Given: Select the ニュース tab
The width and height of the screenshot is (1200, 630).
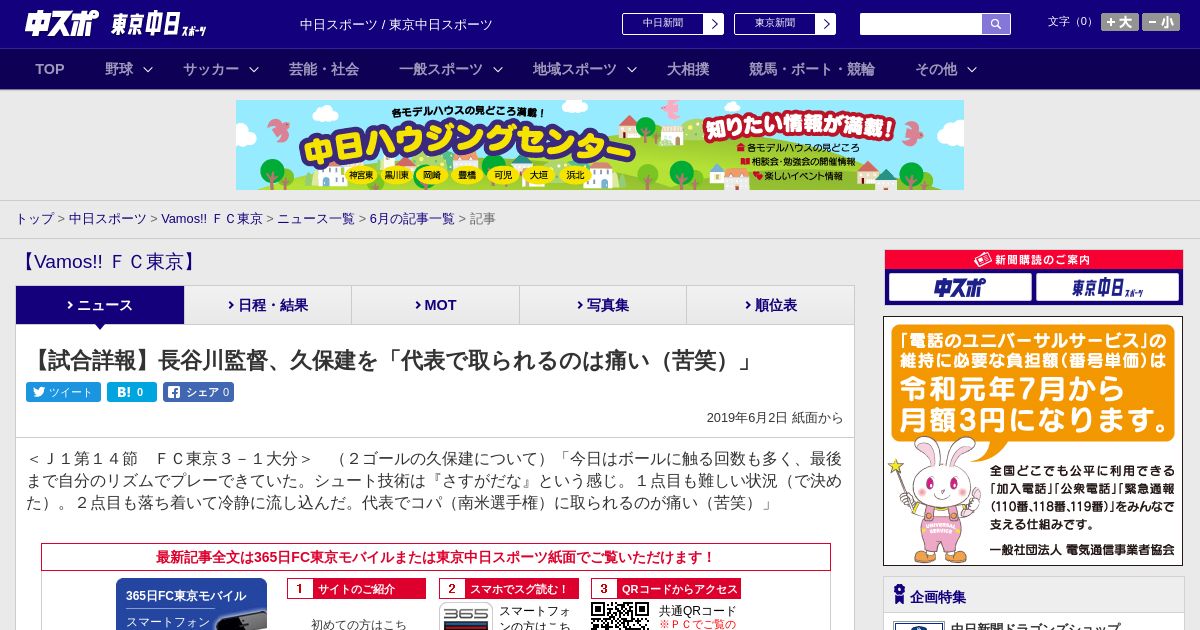Looking at the screenshot, I should click(100, 305).
